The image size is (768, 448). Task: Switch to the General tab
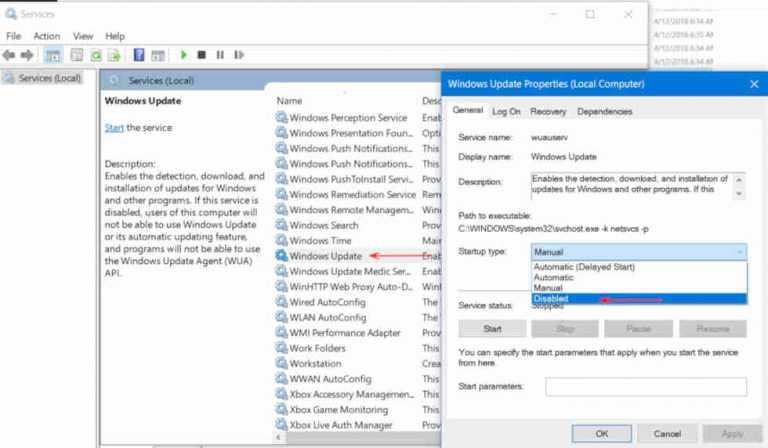pos(468,110)
